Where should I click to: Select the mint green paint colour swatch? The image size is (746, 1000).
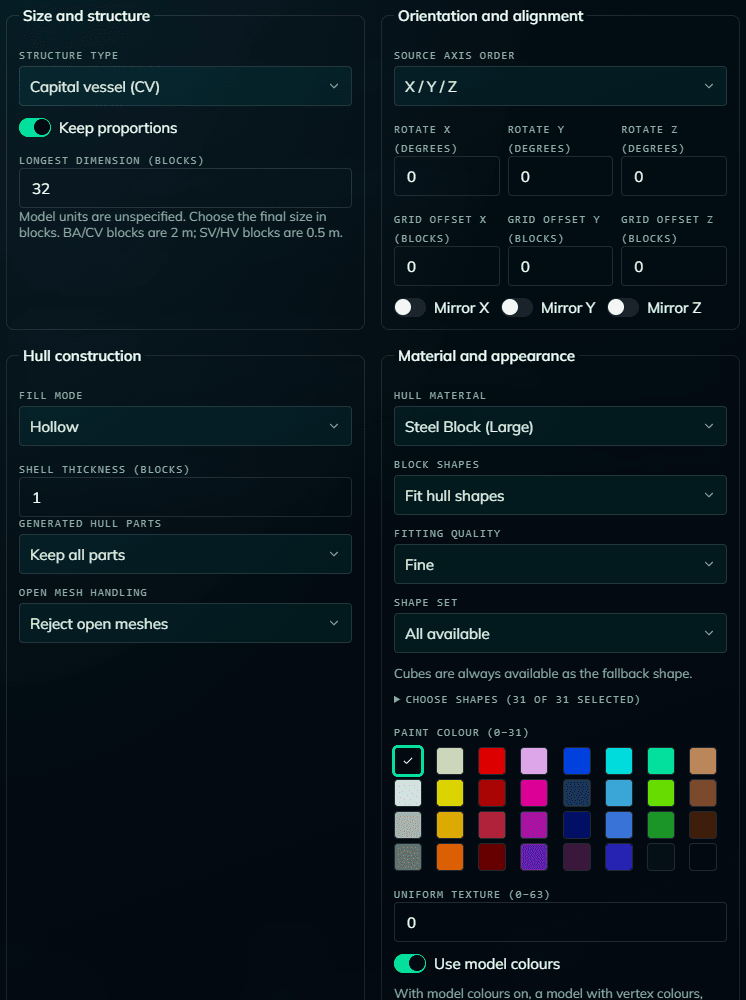661,761
